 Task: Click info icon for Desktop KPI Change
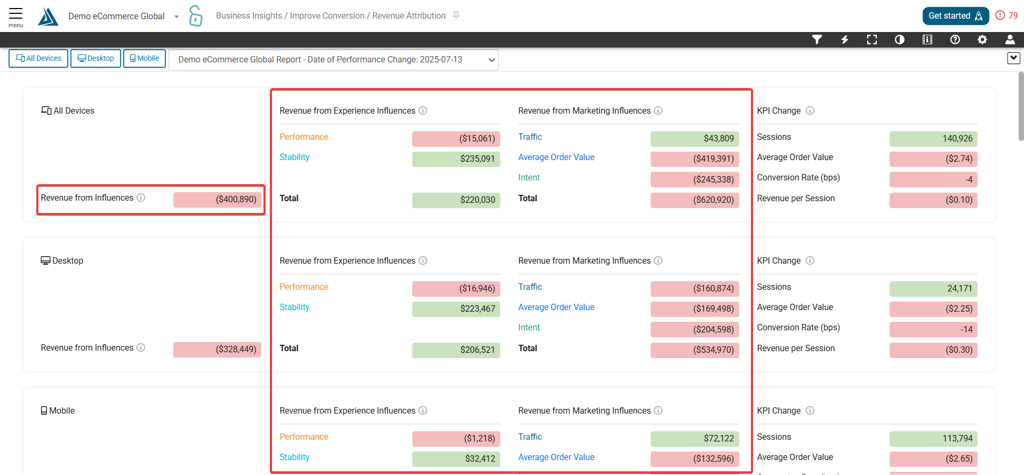[x=810, y=261]
